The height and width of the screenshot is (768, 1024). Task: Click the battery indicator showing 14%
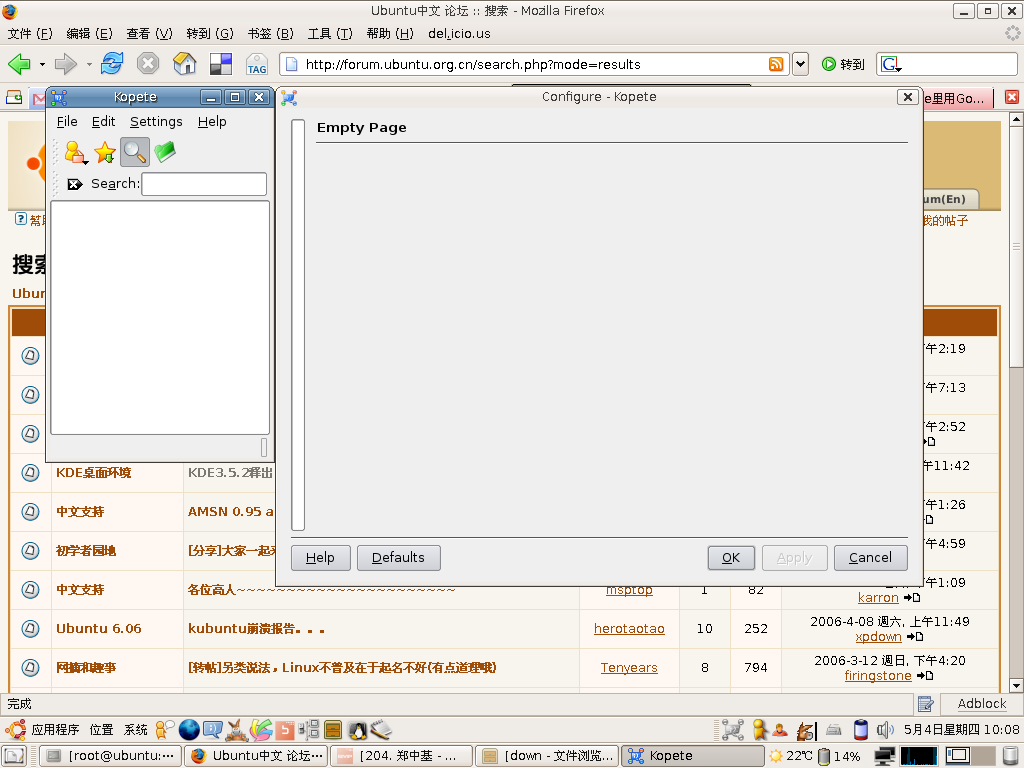coord(839,756)
